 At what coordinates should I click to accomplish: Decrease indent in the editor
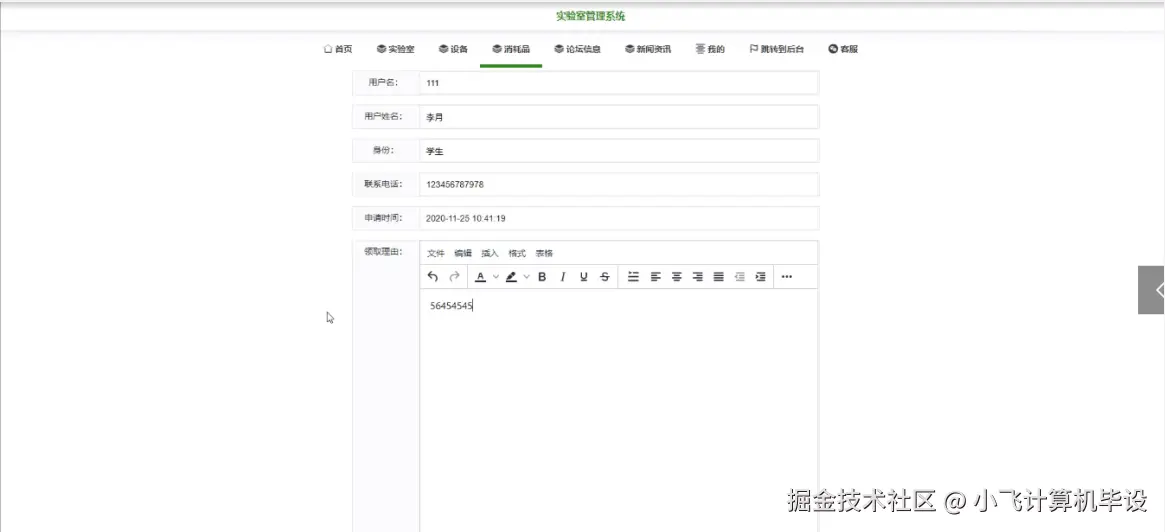pos(739,276)
